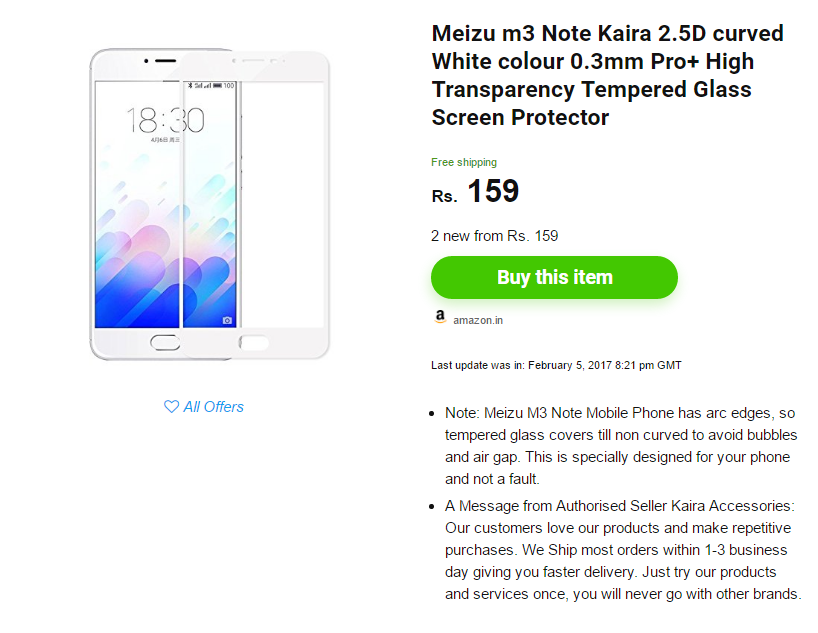
Task: Click the Rs. currency label before the price
Action: point(444,197)
